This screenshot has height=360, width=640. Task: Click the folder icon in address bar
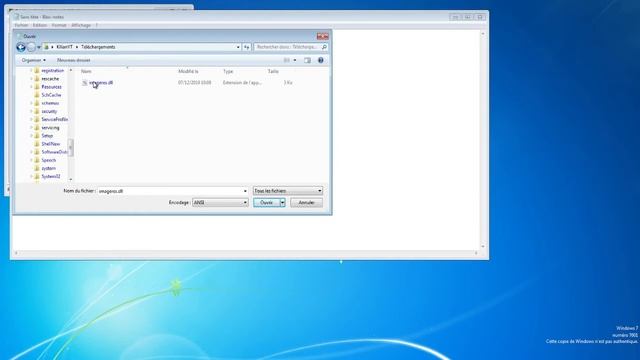(x=47, y=47)
